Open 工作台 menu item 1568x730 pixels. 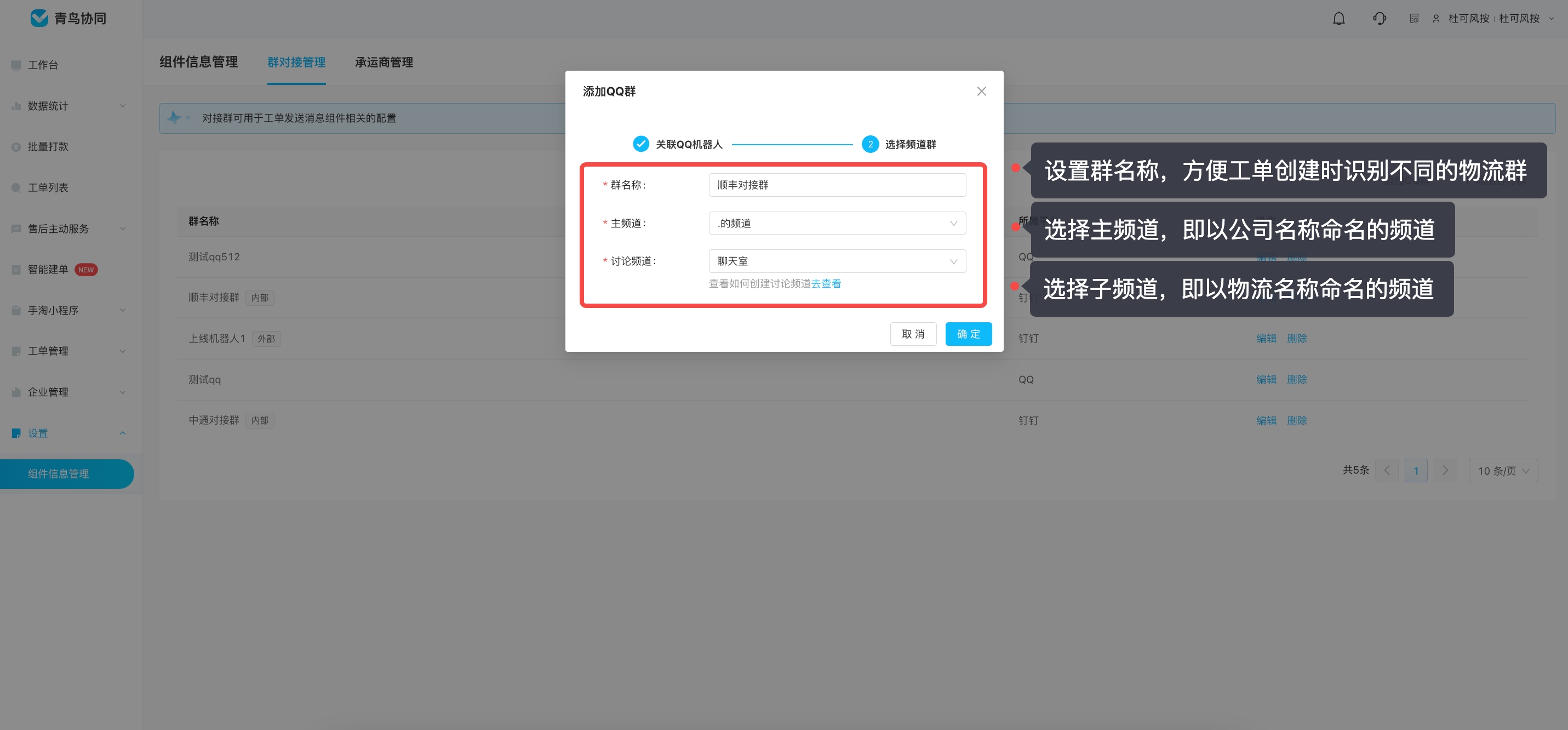(x=43, y=65)
